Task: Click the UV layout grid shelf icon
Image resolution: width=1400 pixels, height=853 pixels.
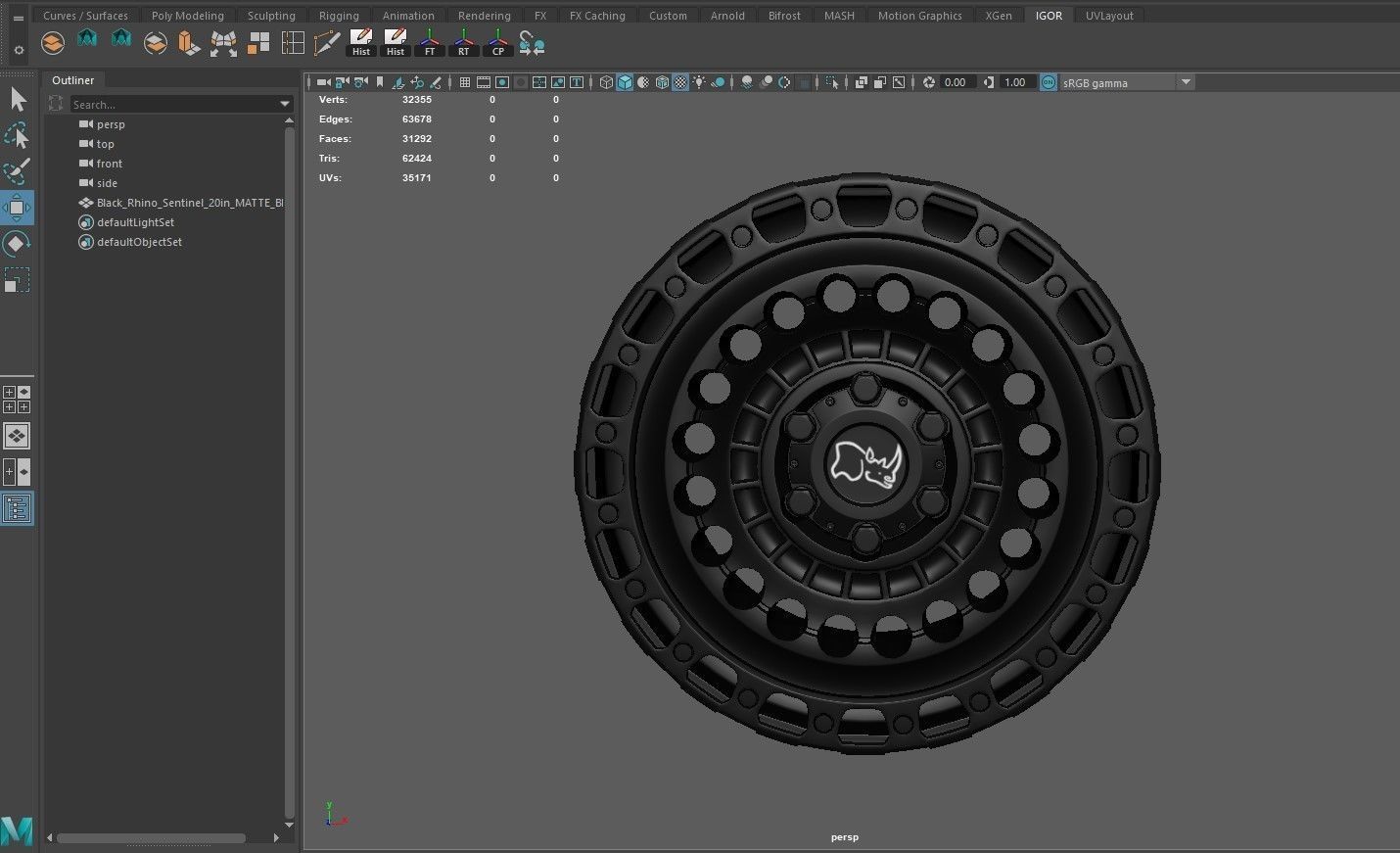Action: click(293, 43)
